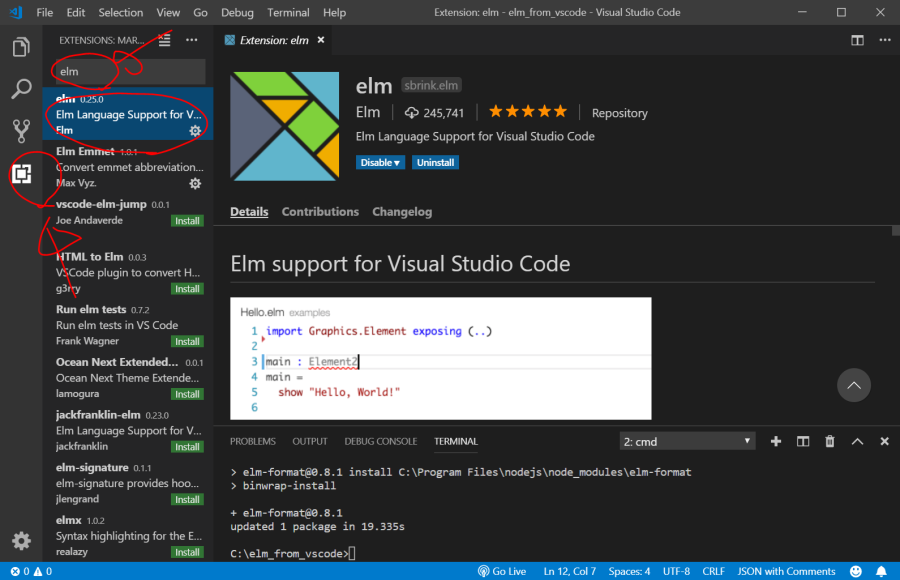Open the terminal selector dropdown '2: cmd'
The height and width of the screenshot is (580, 900).
687,441
